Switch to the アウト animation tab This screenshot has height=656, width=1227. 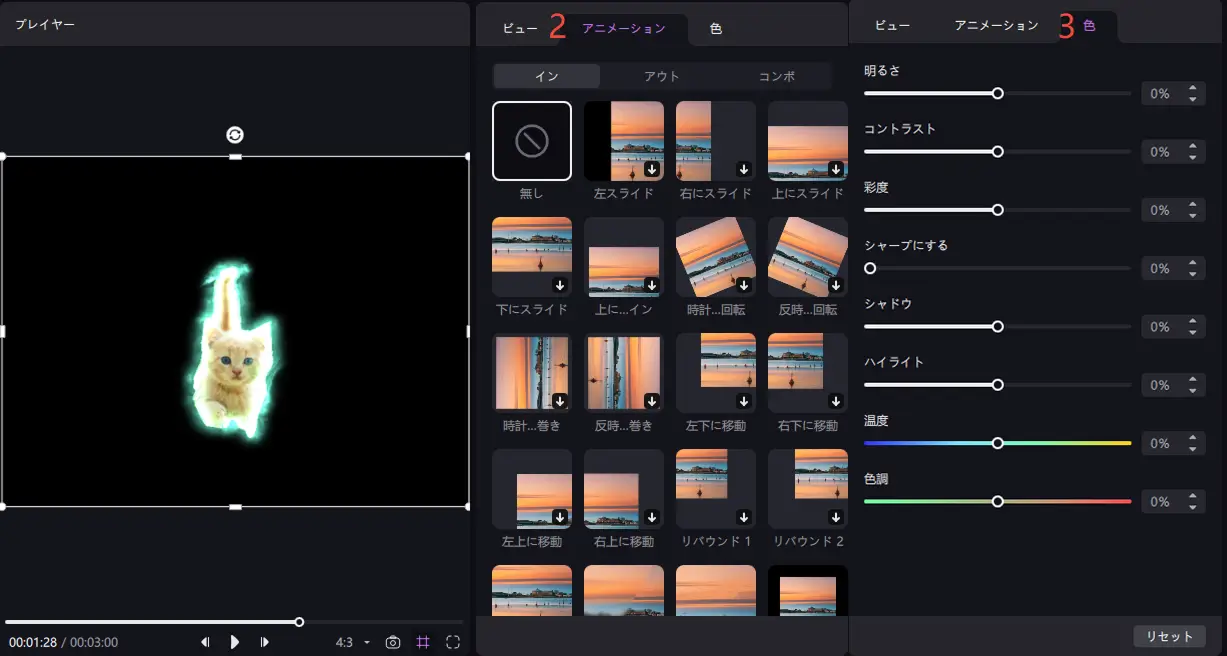[x=661, y=76]
